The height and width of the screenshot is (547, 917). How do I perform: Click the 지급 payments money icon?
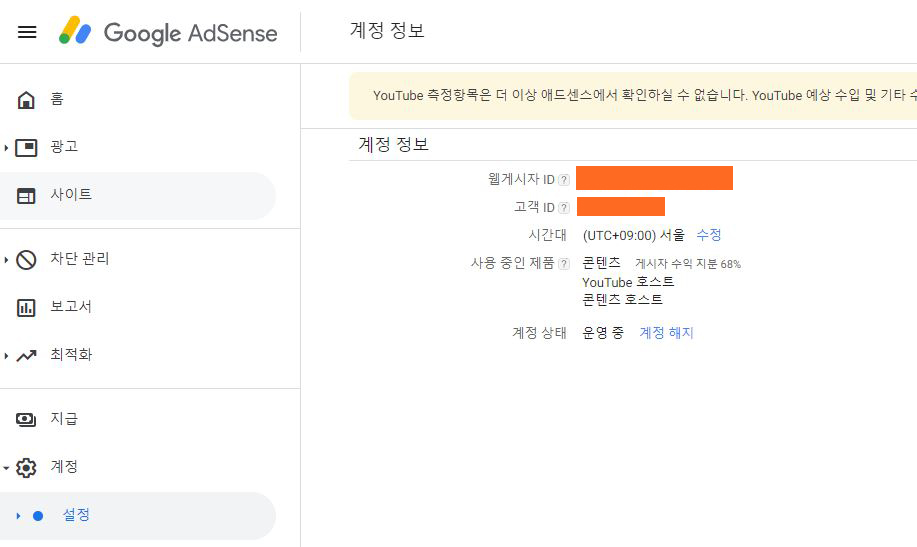(26, 419)
